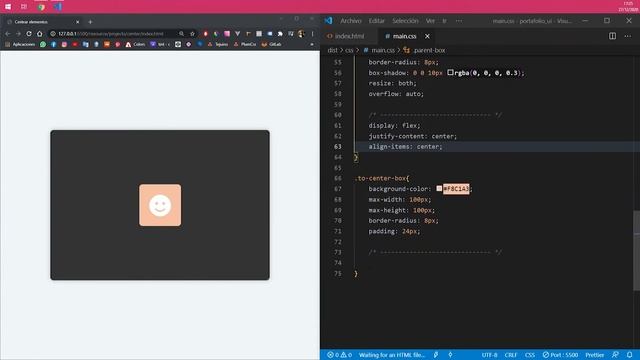Close the Centrar elementos browser tab
640x360 pixels.
coord(78,22)
